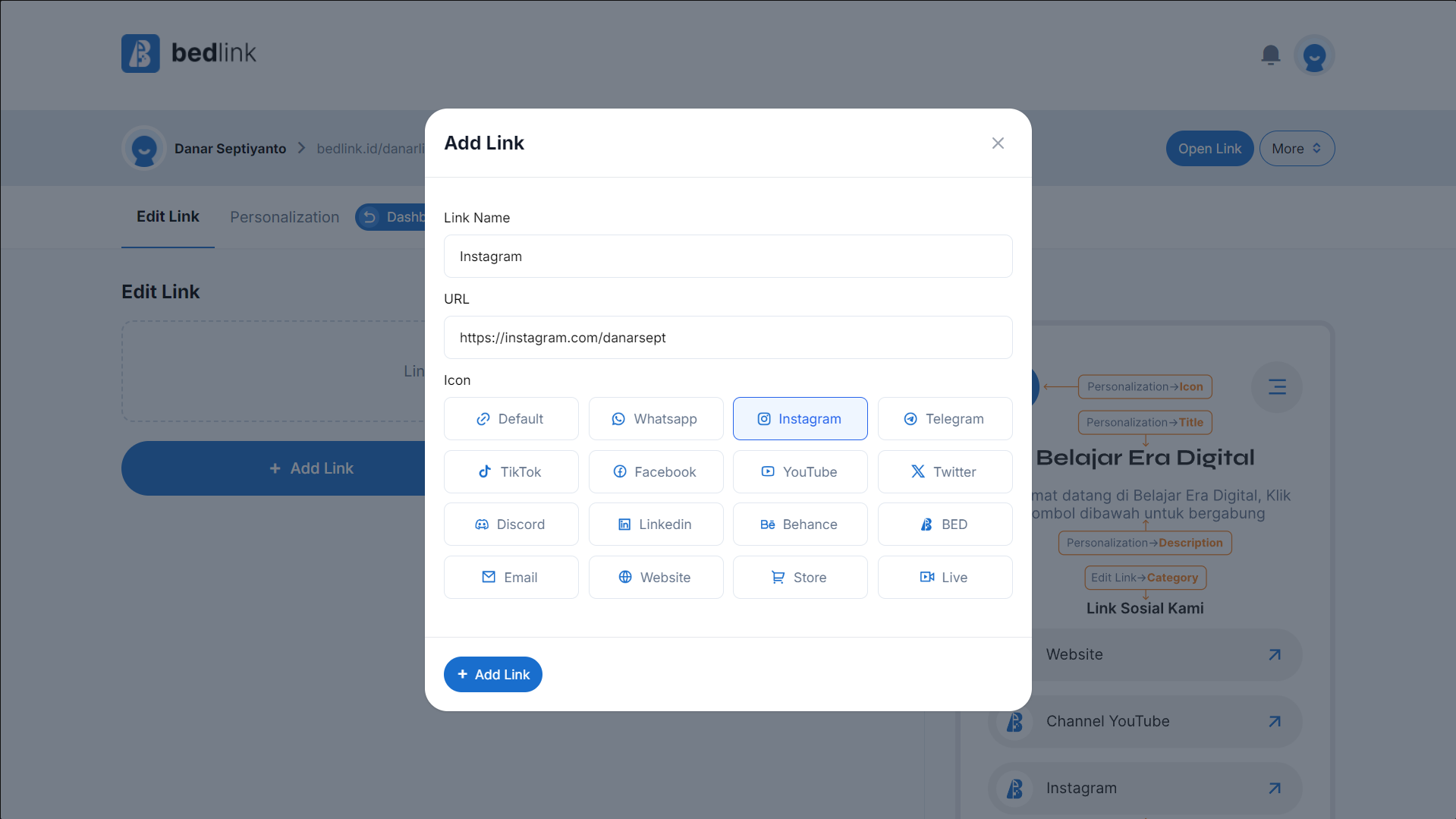Select the Default link icon option
The width and height of the screenshot is (1456, 819).
[511, 418]
